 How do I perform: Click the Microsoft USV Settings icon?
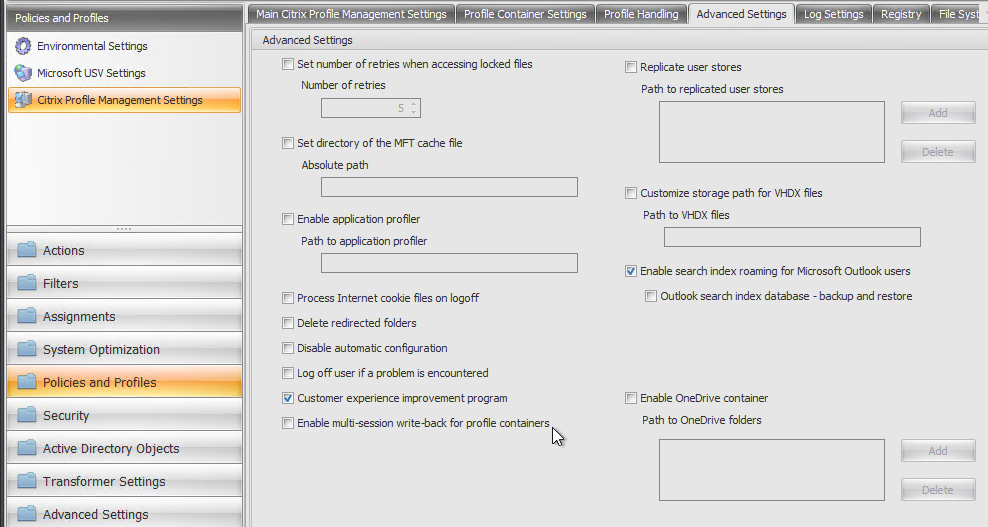click(x=23, y=73)
